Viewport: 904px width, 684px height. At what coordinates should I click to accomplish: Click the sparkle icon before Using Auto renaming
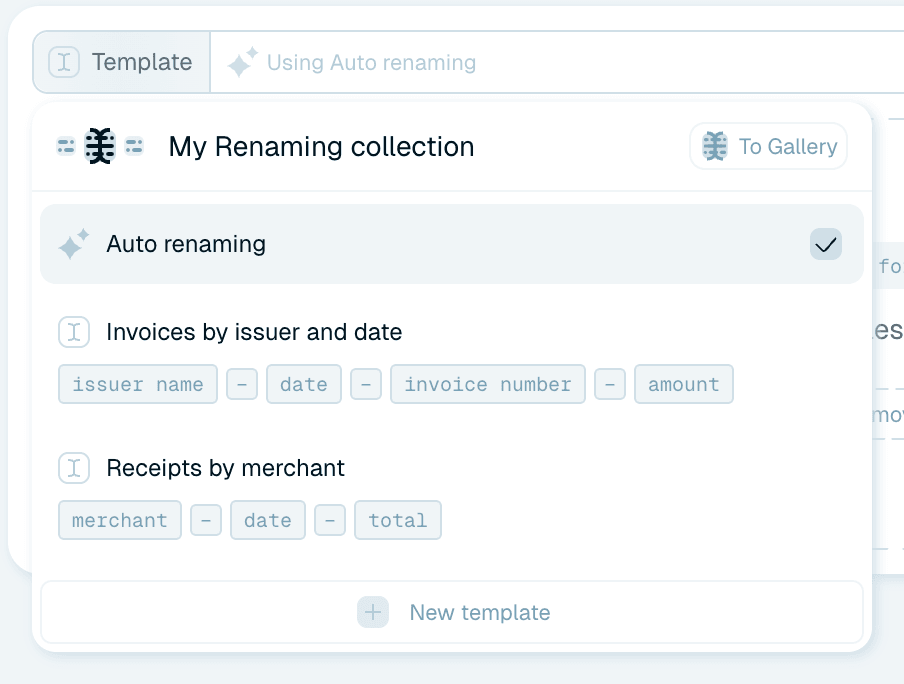[x=242, y=62]
